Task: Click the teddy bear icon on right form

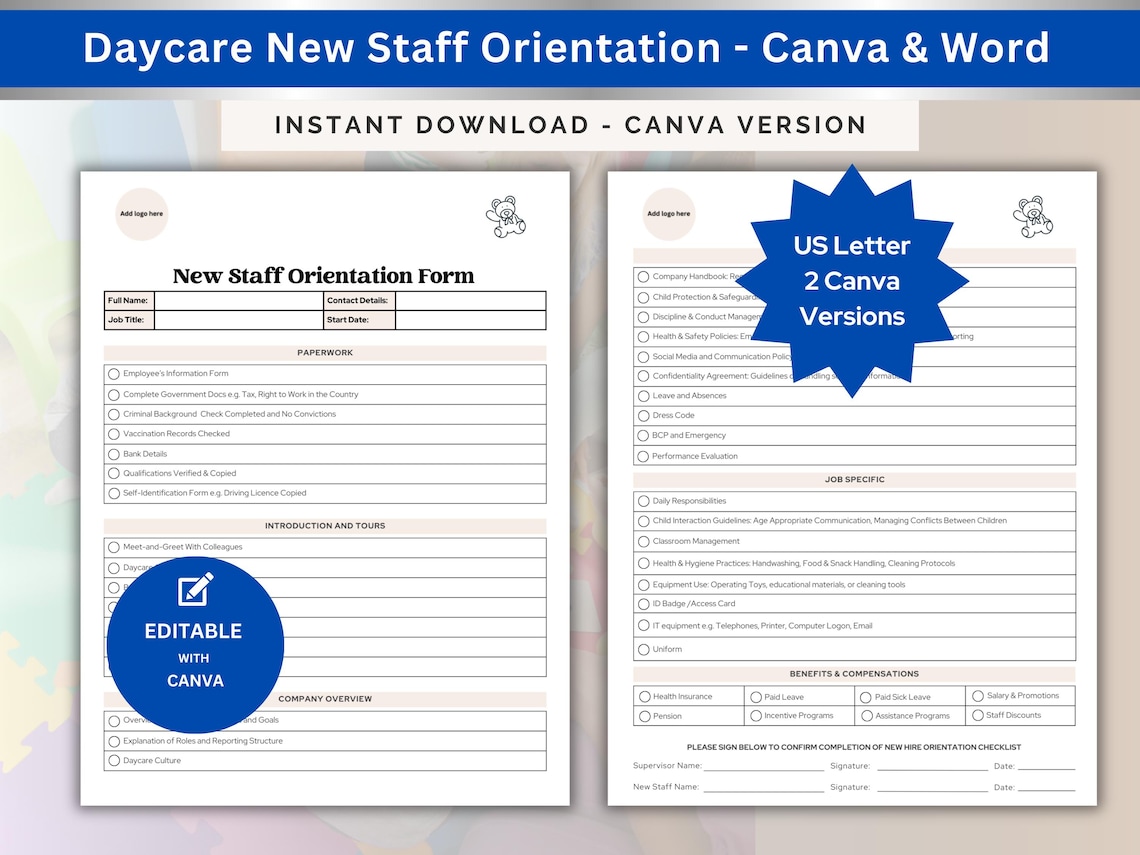Action: click(x=1032, y=215)
